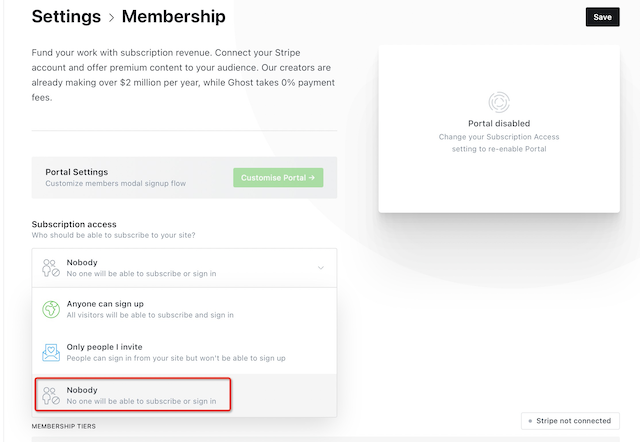Select the "Nobody" option label in list
This screenshot has height=442, width=640.
pos(83,389)
